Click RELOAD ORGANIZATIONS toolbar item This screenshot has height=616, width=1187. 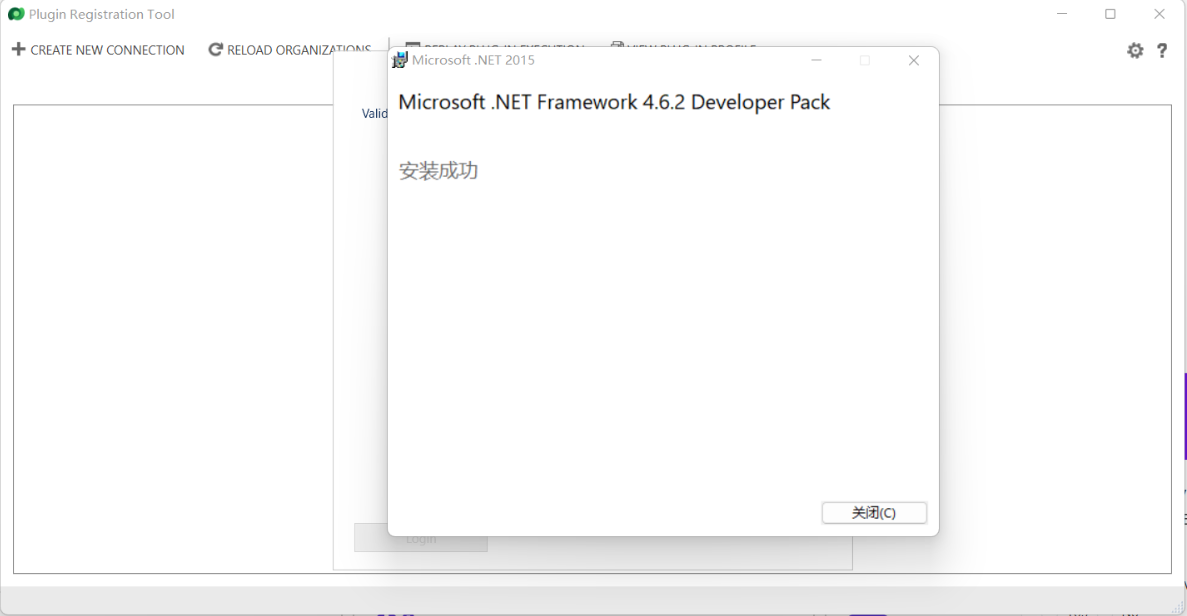pyautogui.click(x=289, y=50)
